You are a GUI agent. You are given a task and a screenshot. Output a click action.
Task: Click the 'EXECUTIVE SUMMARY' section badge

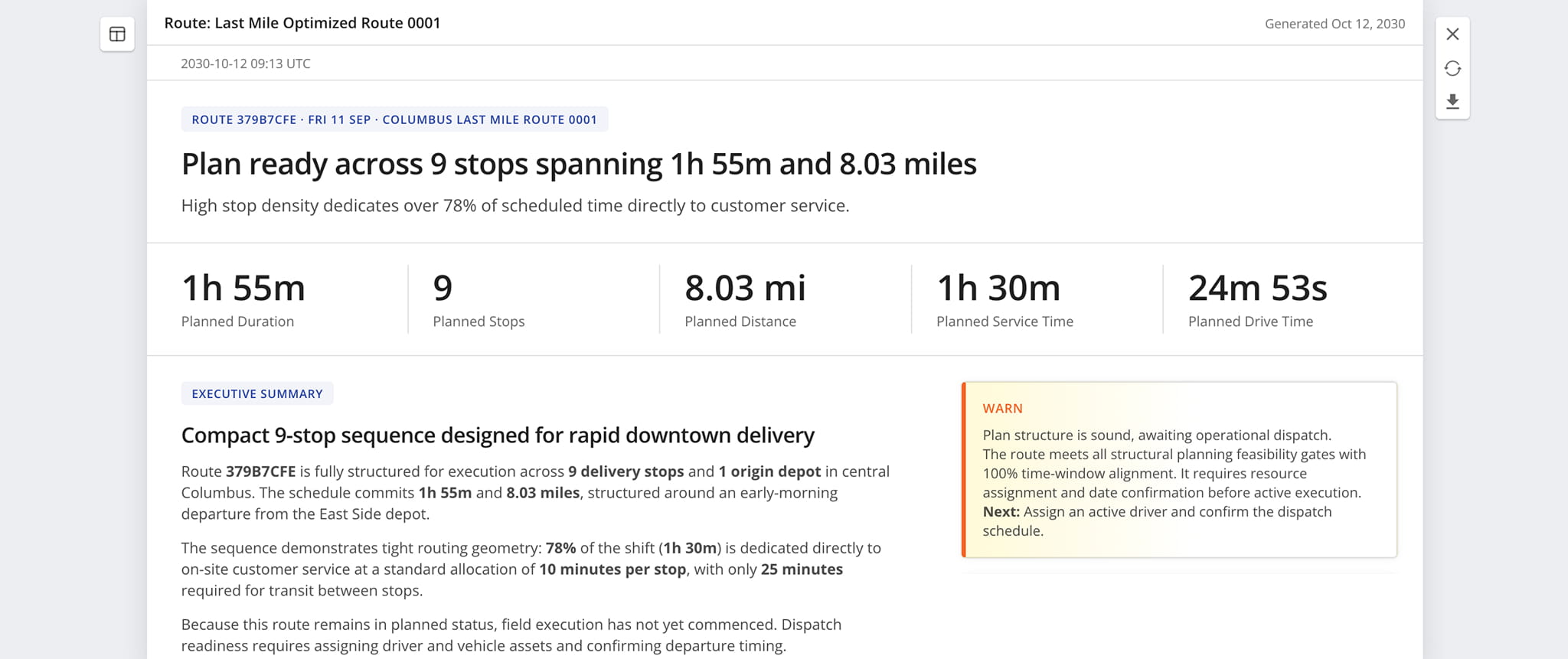tap(257, 393)
